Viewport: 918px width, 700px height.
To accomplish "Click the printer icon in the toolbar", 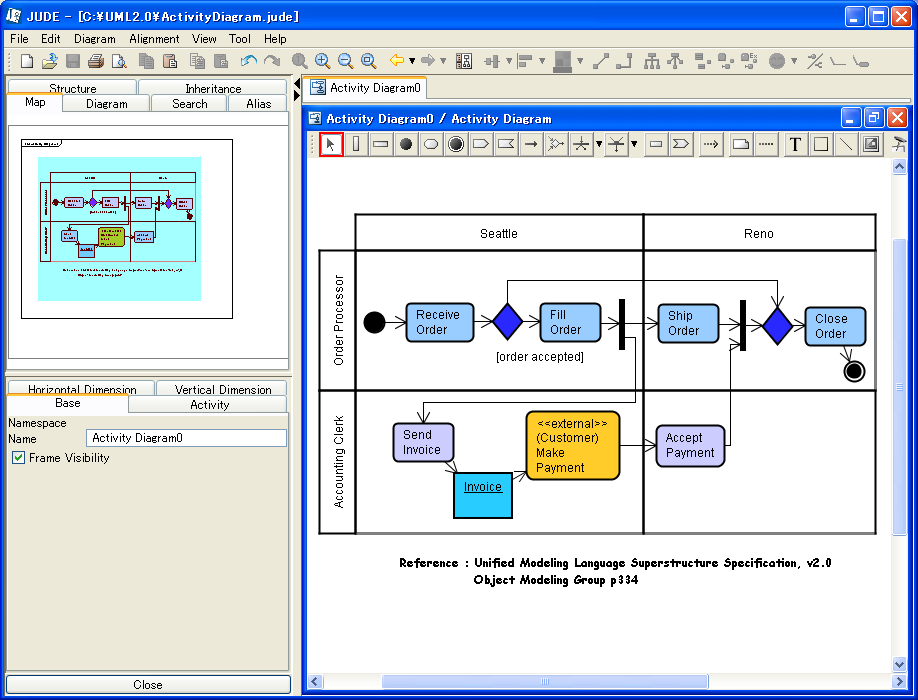I will [x=96, y=61].
